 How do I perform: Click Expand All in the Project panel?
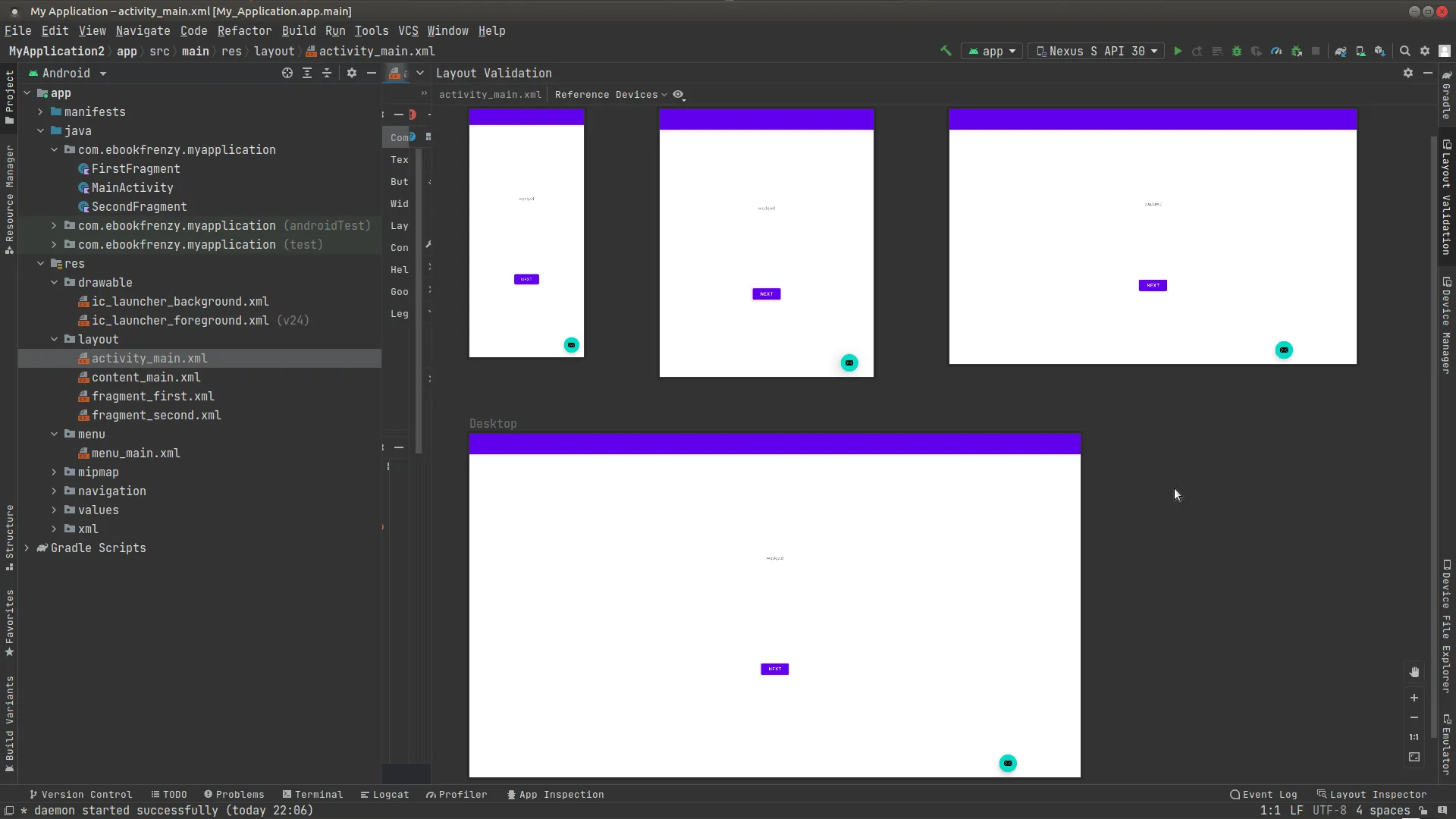pyautogui.click(x=307, y=73)
